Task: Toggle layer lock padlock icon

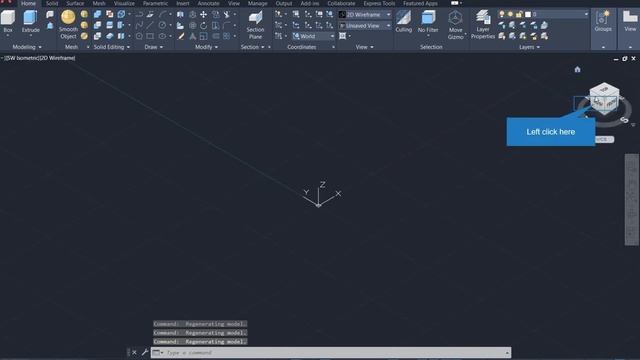Action: pos(519,14)
